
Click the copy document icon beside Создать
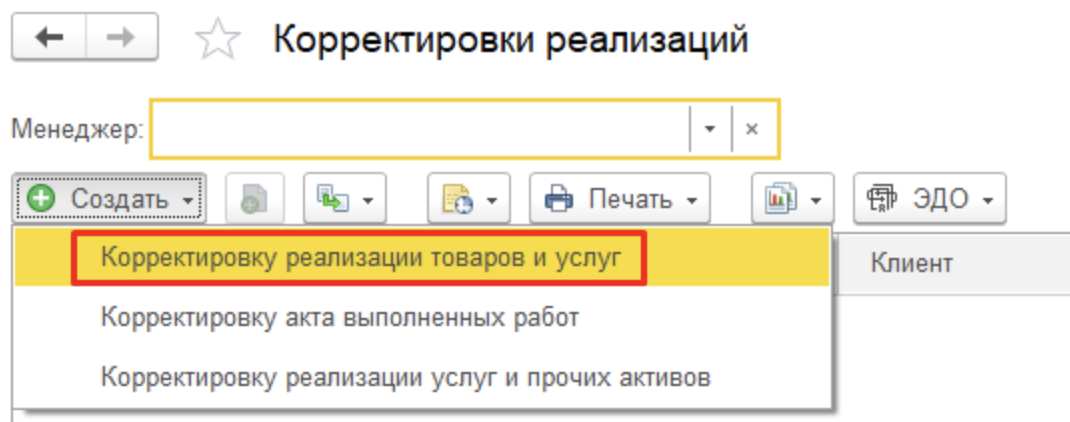pos(254,199)
